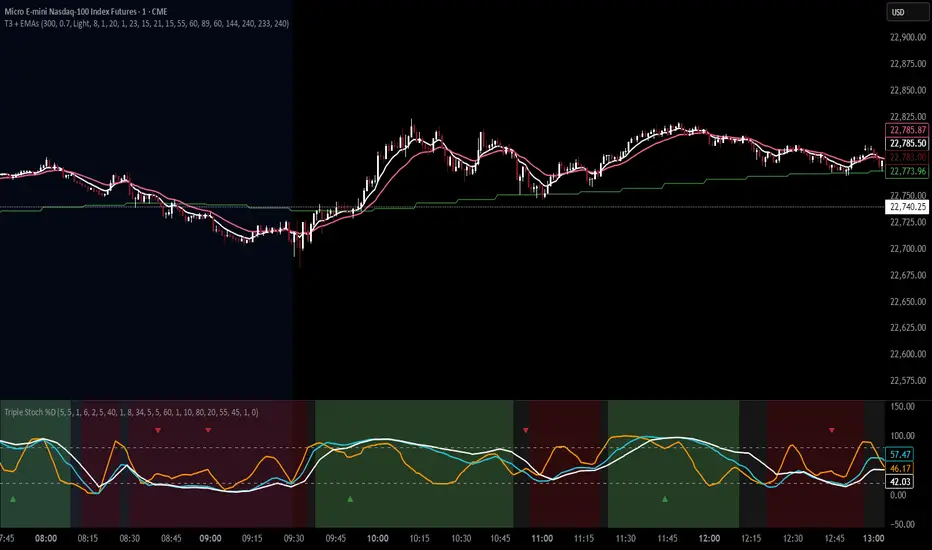Select the T3 + EMAs indicator legend

pos(146,23)
